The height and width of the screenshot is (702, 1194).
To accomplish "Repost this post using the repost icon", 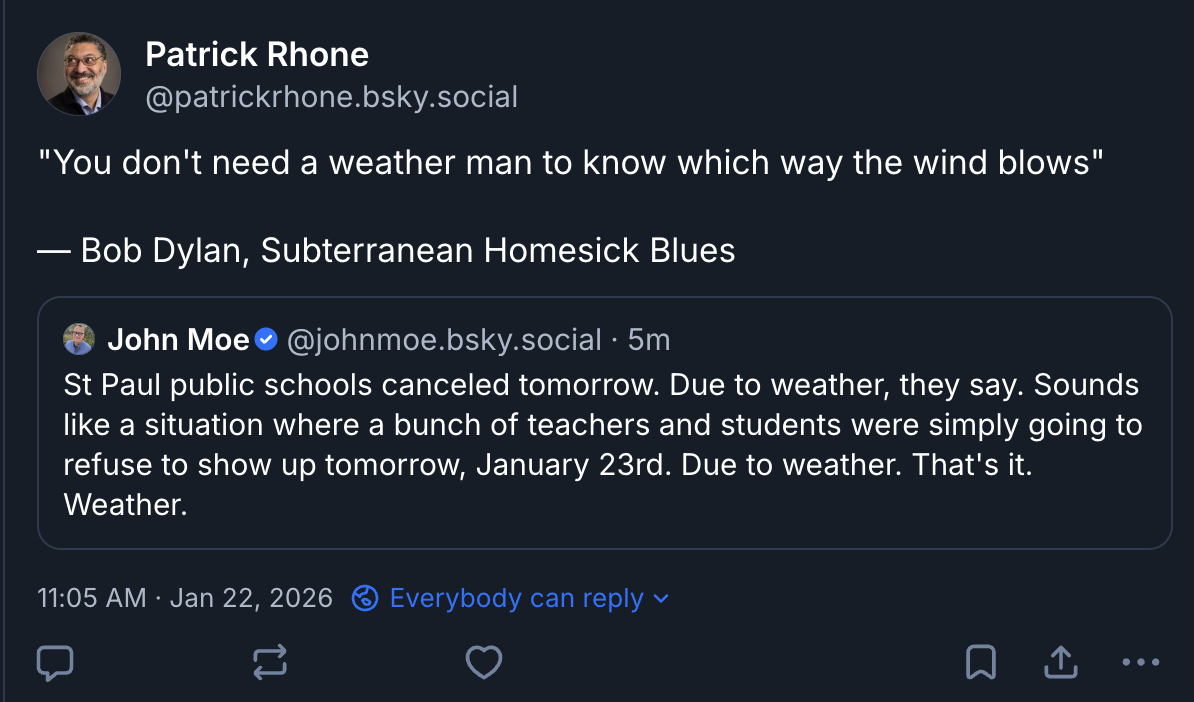I will click(270, 662).
